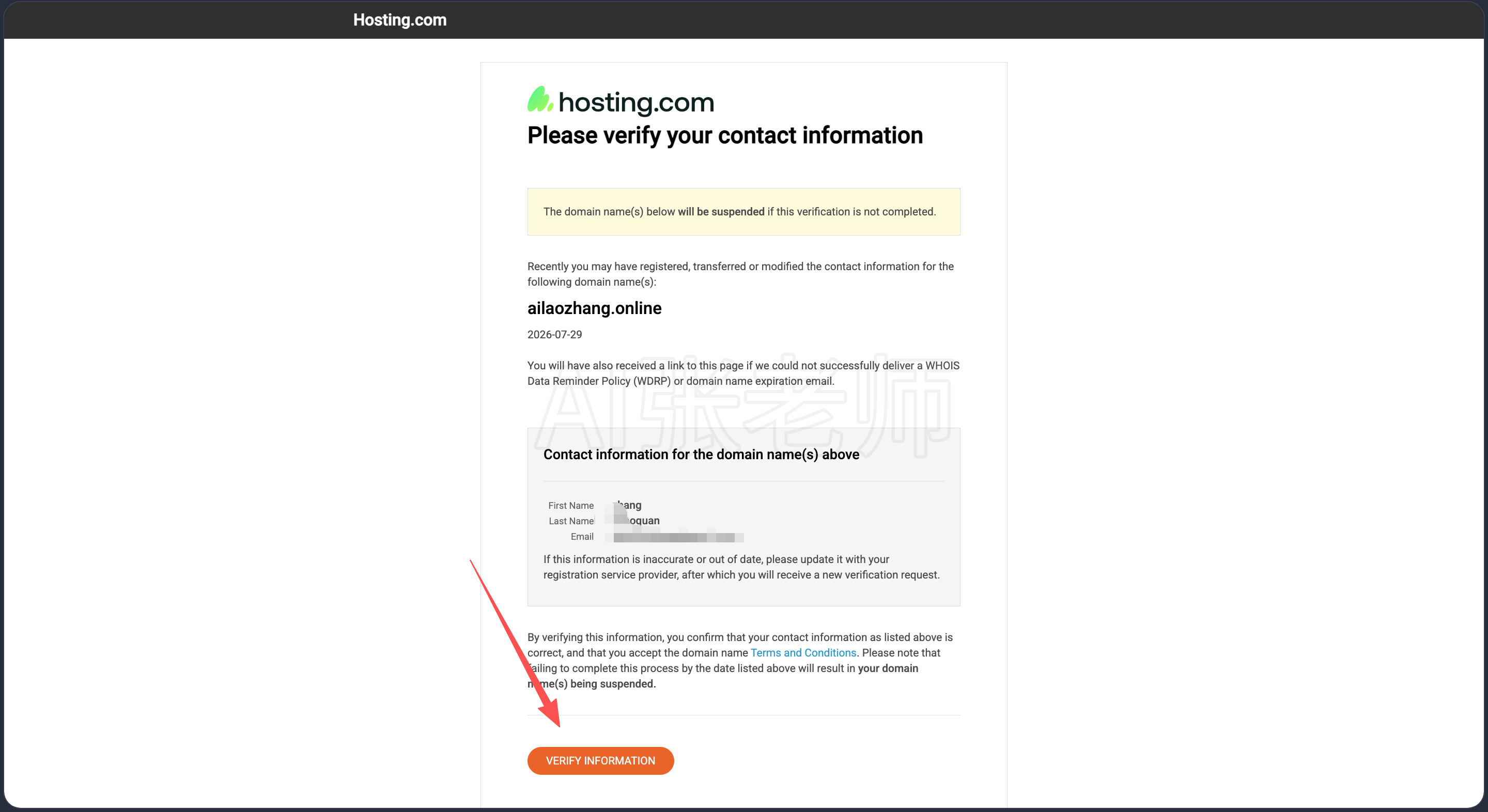Viewport: 1488px width, 812px height.
Task: Click the First Name value ending 'hang'
Action: [627, 505]
